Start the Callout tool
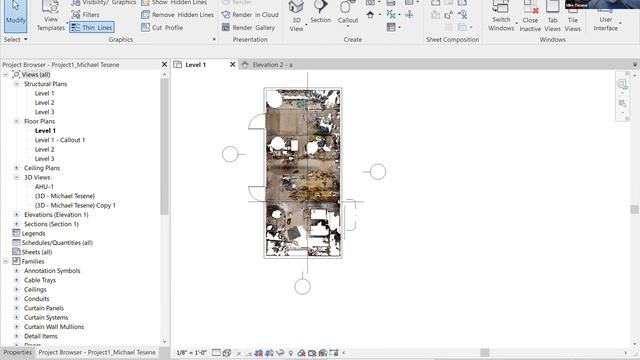Viewport: 640px width, 360px height. click(x=348, y=13)
